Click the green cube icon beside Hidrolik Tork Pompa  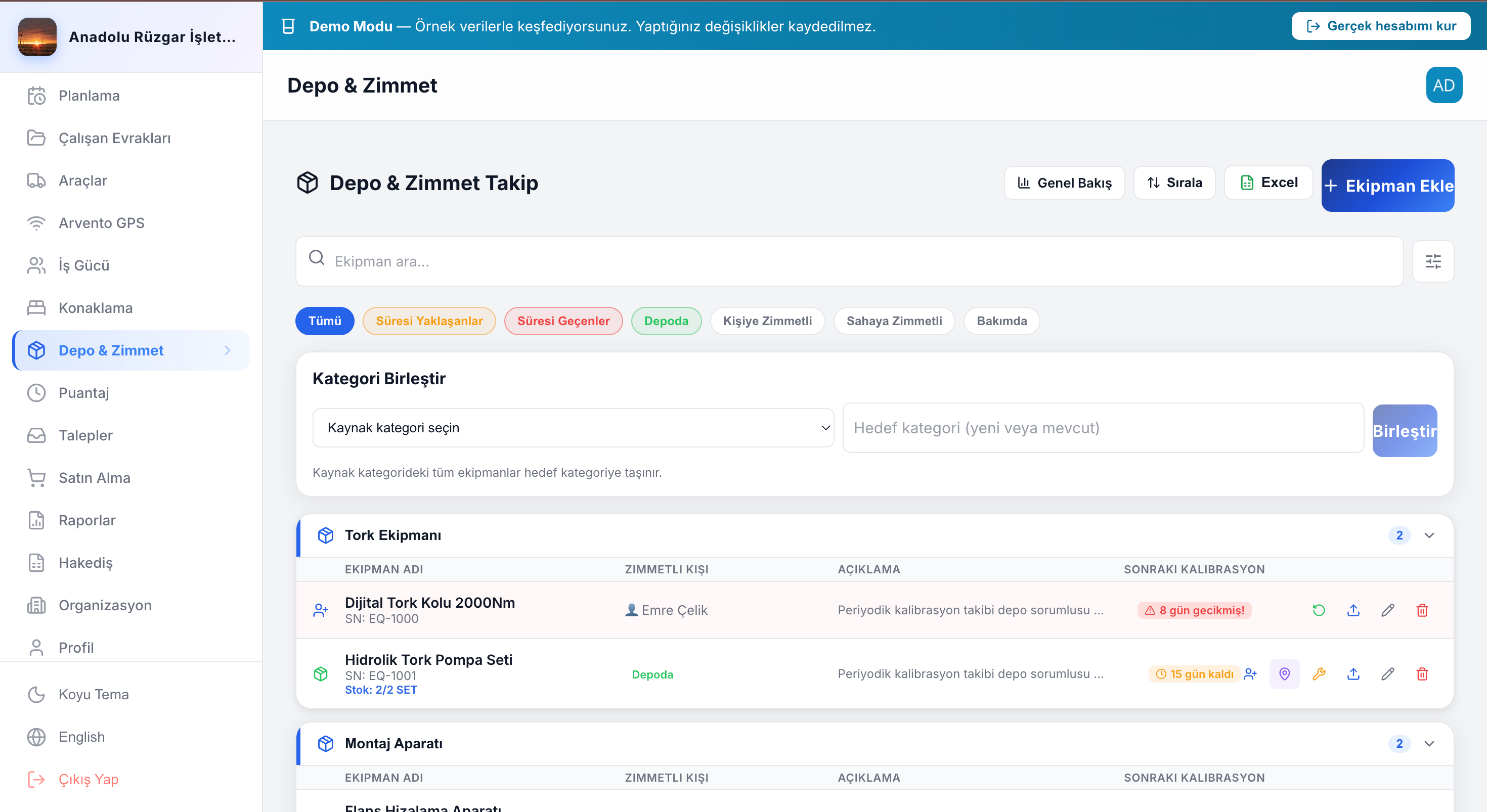click(x=320, y=673)
